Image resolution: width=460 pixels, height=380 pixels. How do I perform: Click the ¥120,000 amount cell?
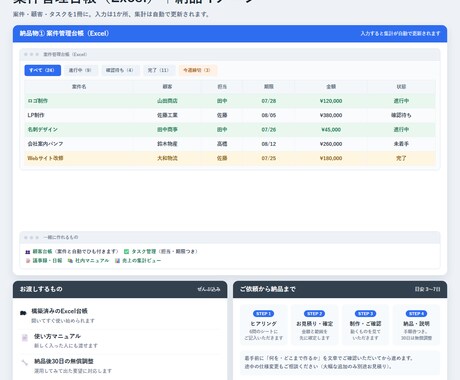331,101
